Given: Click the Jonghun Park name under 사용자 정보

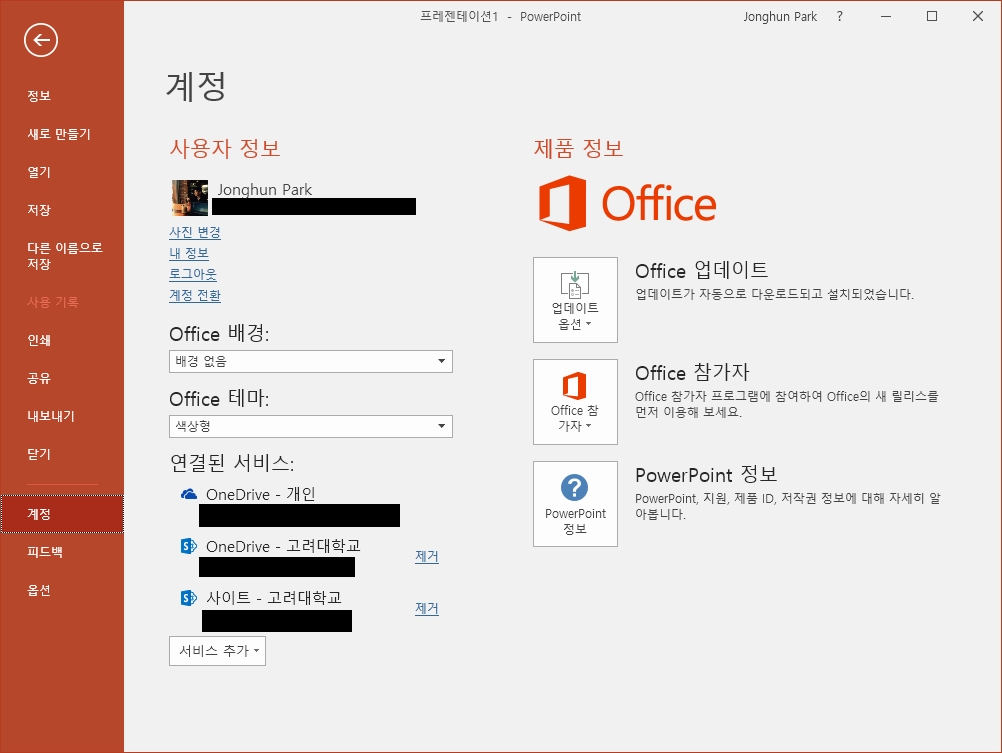Looking at the screenshot, I should point(265,189).
